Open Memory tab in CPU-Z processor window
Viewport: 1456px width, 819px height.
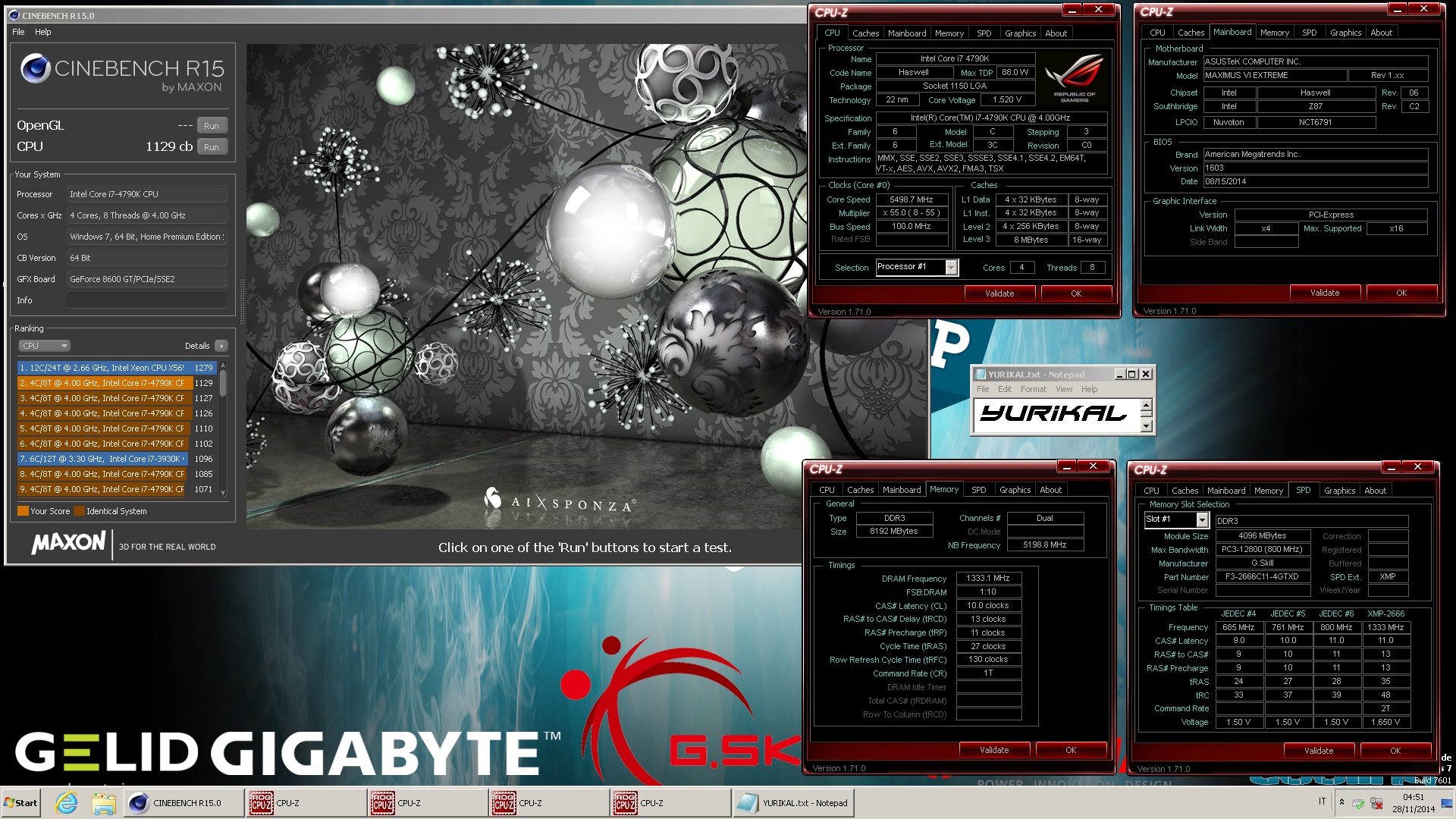(949, 33)
